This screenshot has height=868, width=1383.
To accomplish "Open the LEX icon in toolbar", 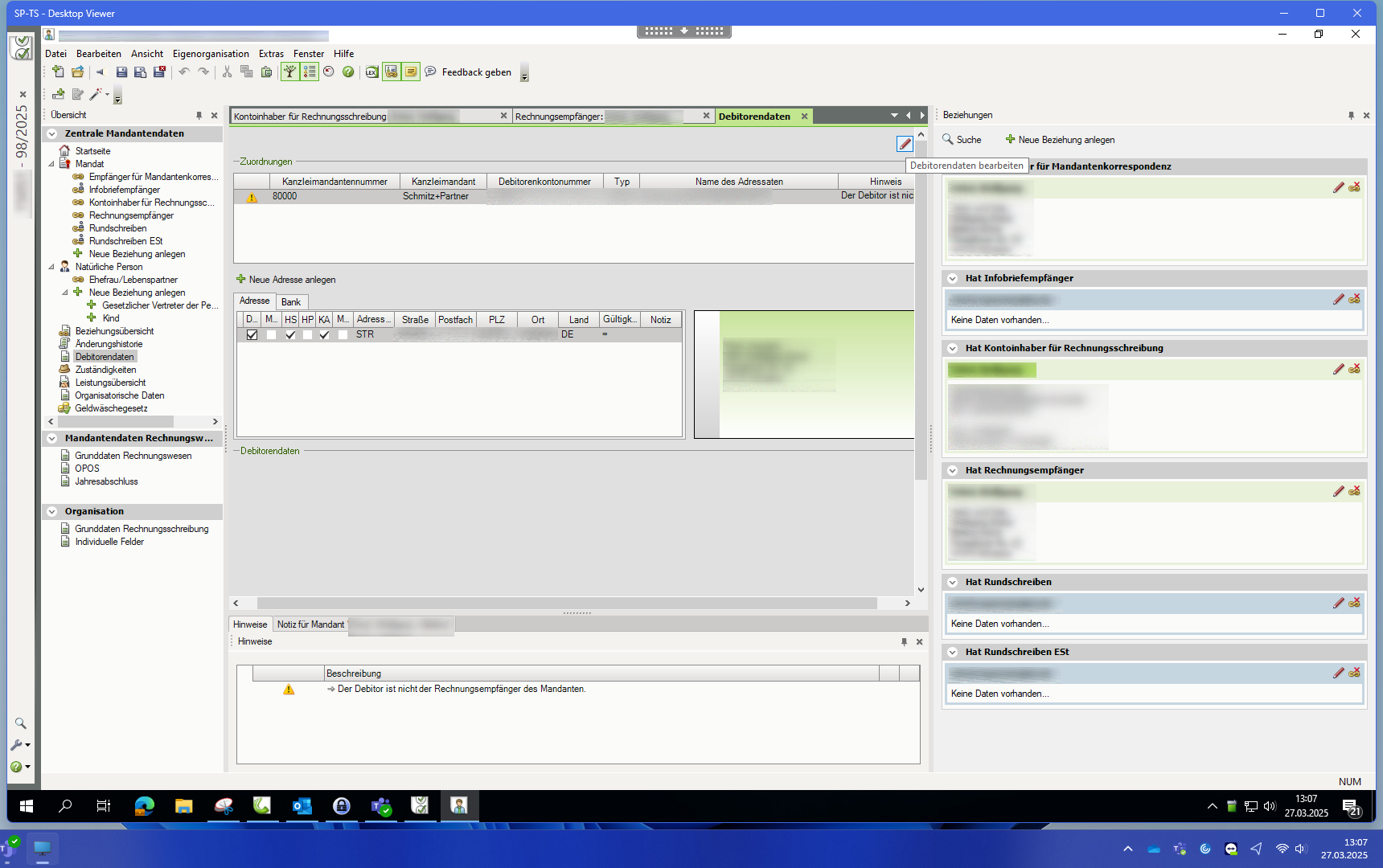I will [x=371, y=72].
